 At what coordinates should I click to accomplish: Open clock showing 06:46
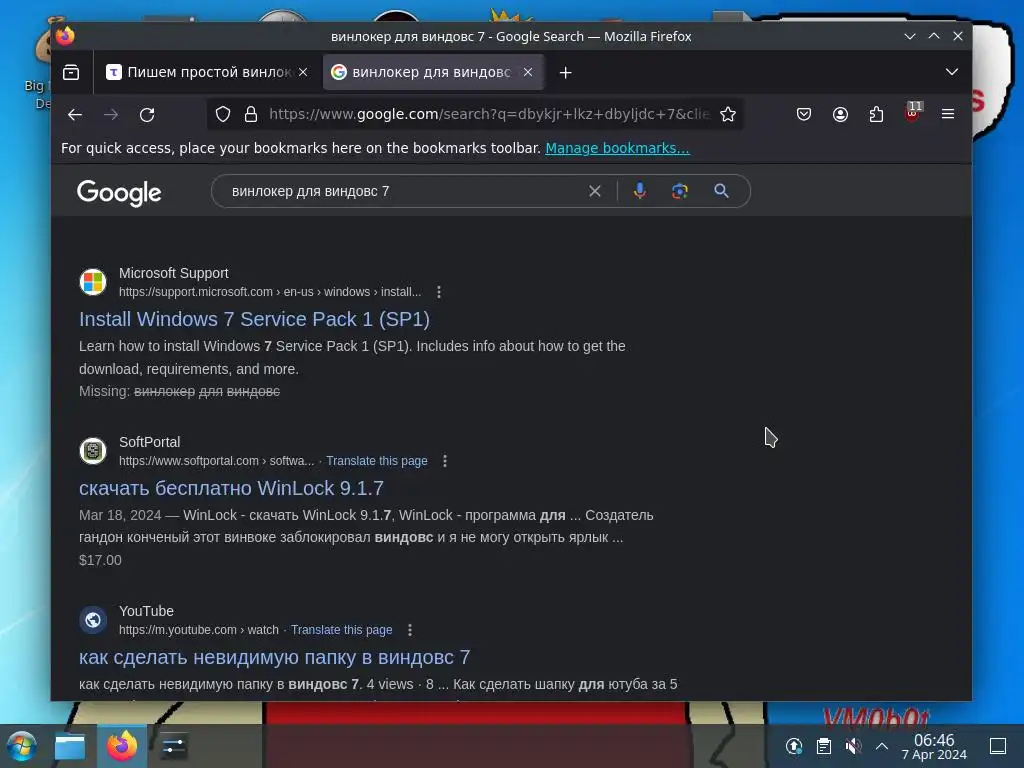pos(934,746)
